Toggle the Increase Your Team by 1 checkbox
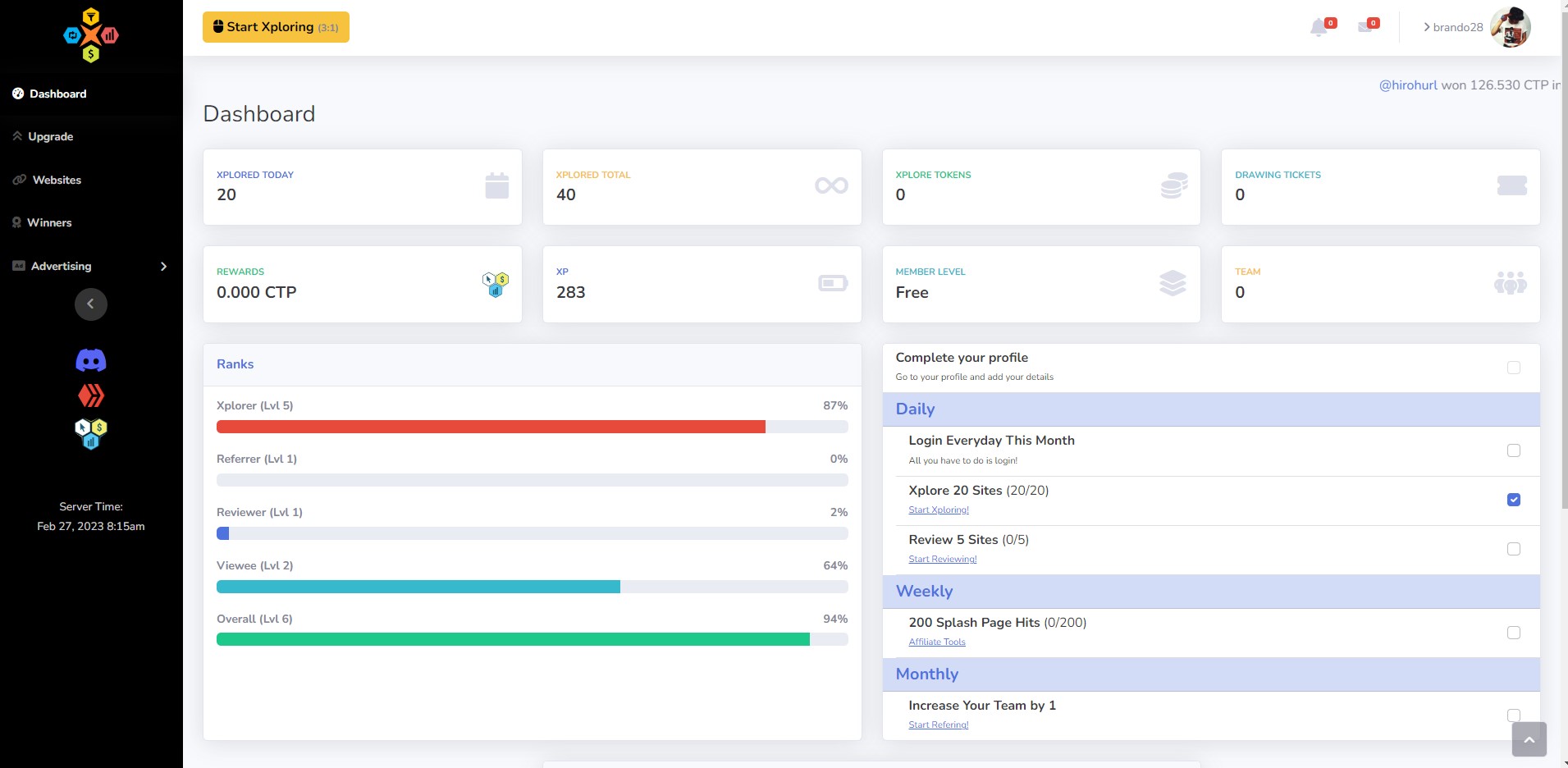 point(1514,715)
